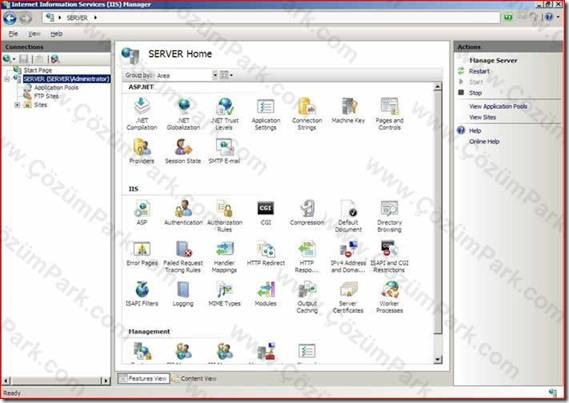Viewport: 569px width, 403px height.
Task: Open the .NET Compilation feature
Action: tap(142, 113)
